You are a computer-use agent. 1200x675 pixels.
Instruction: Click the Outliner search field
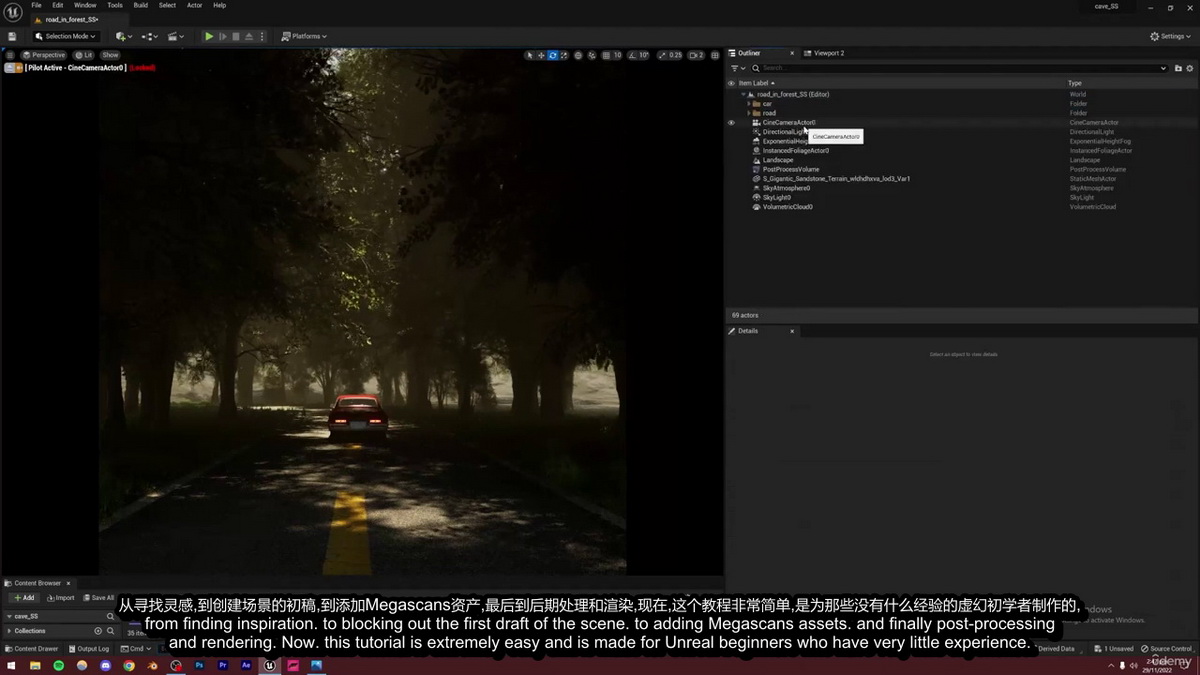(959, 68)
